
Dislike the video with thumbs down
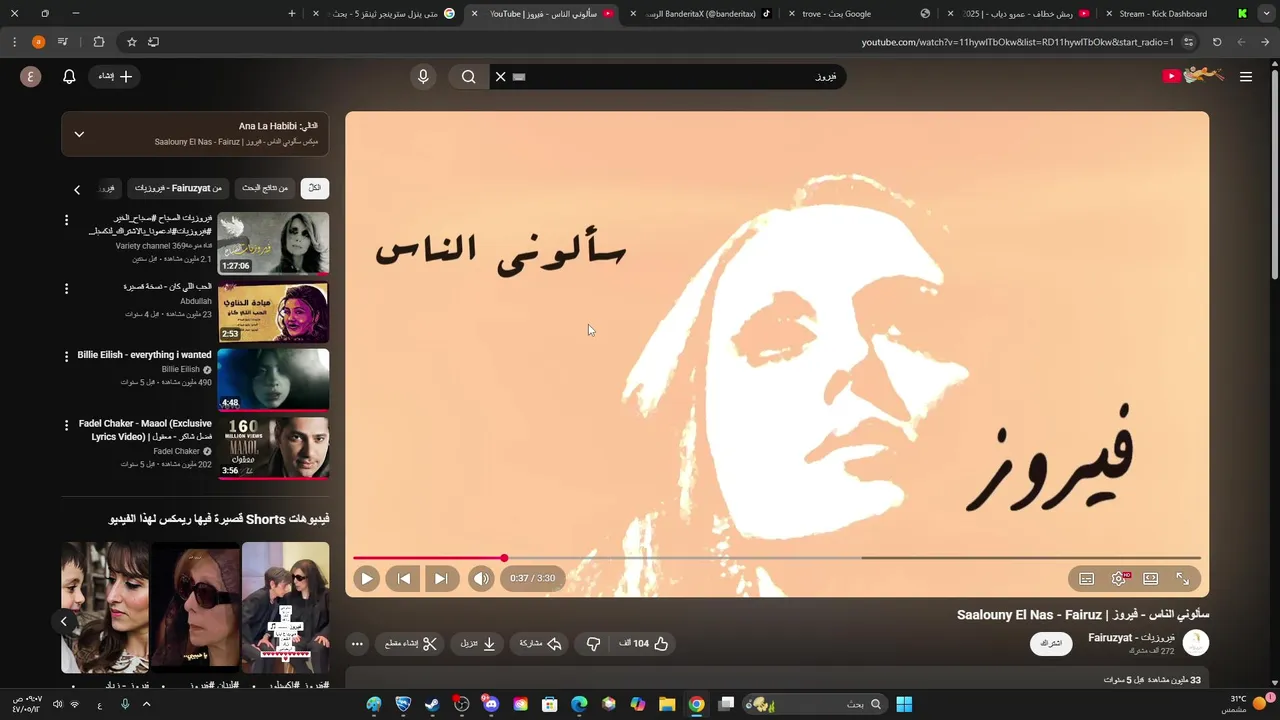point(593,644)
